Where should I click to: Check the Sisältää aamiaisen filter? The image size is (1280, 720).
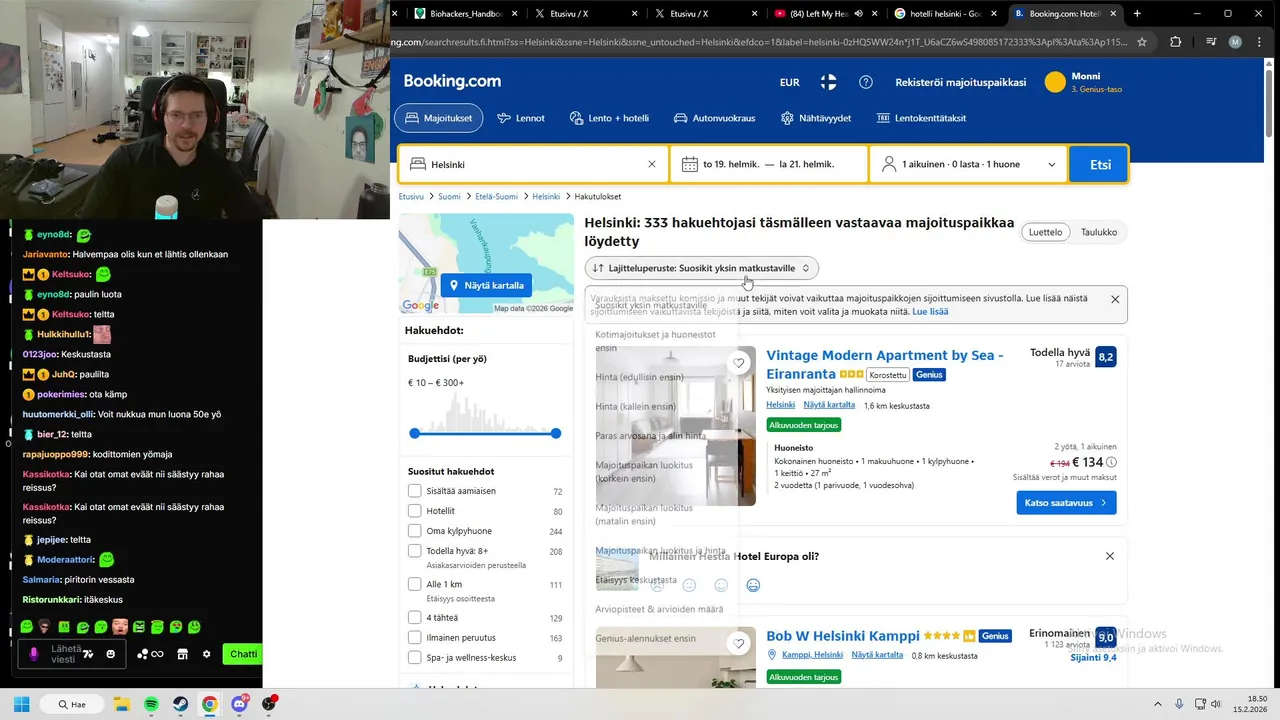[x=415, y=491]
